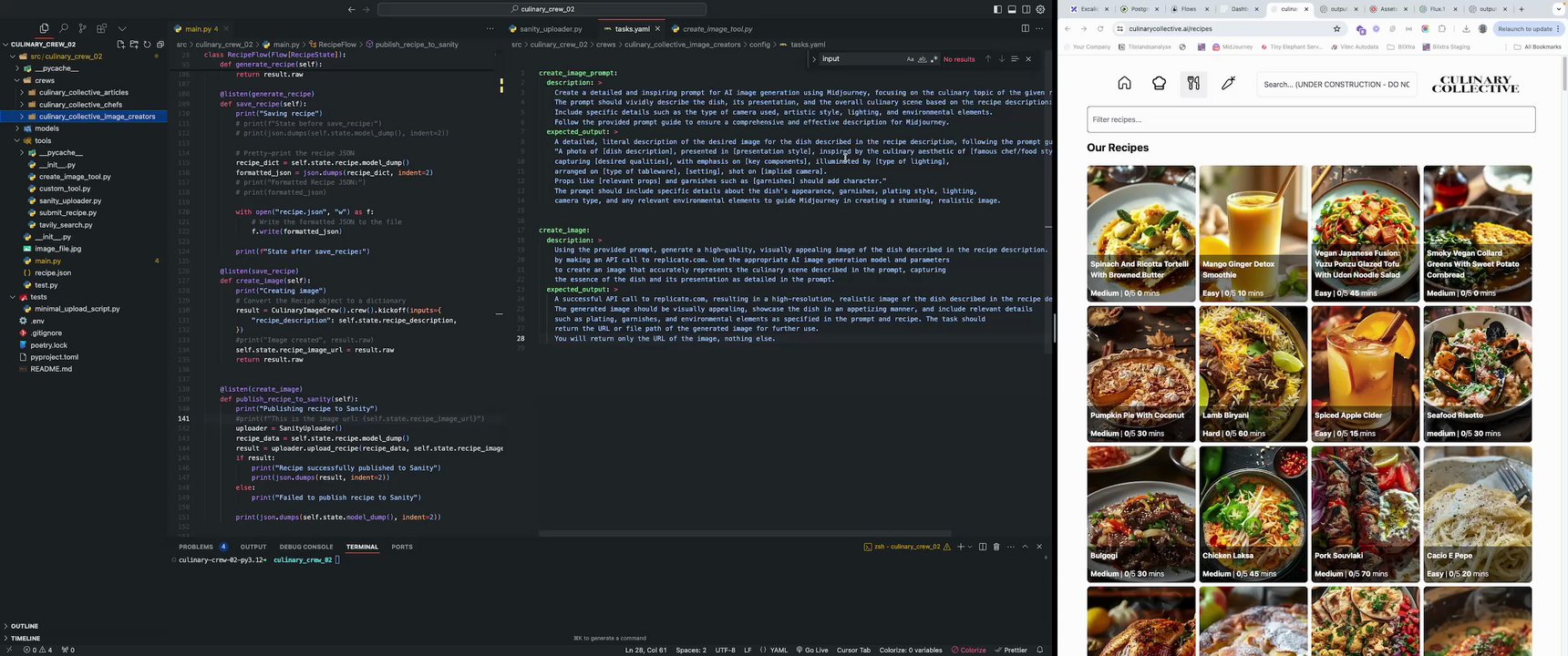The width and height of the screenshot is (1568, 656).
Task: Open the settings gear in the title bar
Action: pos(1040,9)
